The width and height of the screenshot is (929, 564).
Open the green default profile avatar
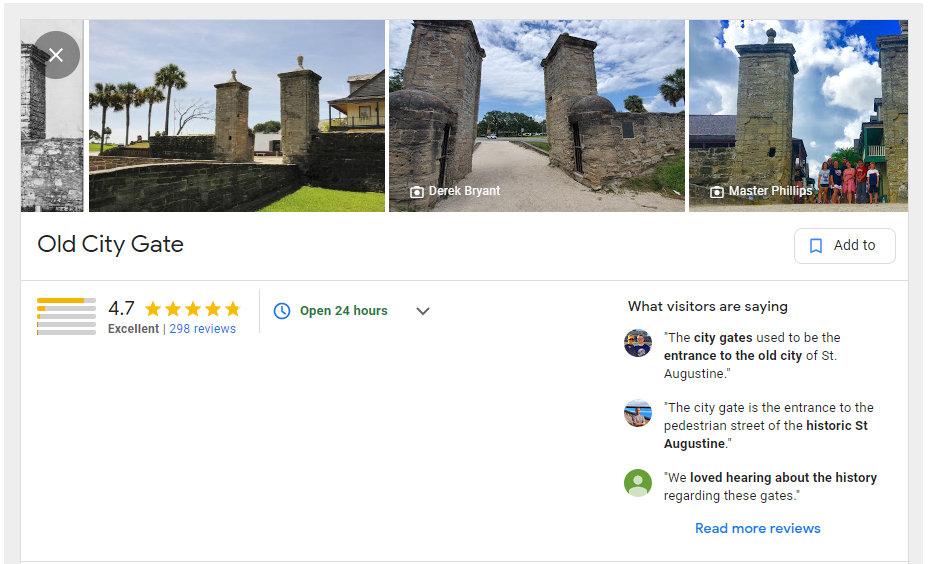[x=638, y=483]
